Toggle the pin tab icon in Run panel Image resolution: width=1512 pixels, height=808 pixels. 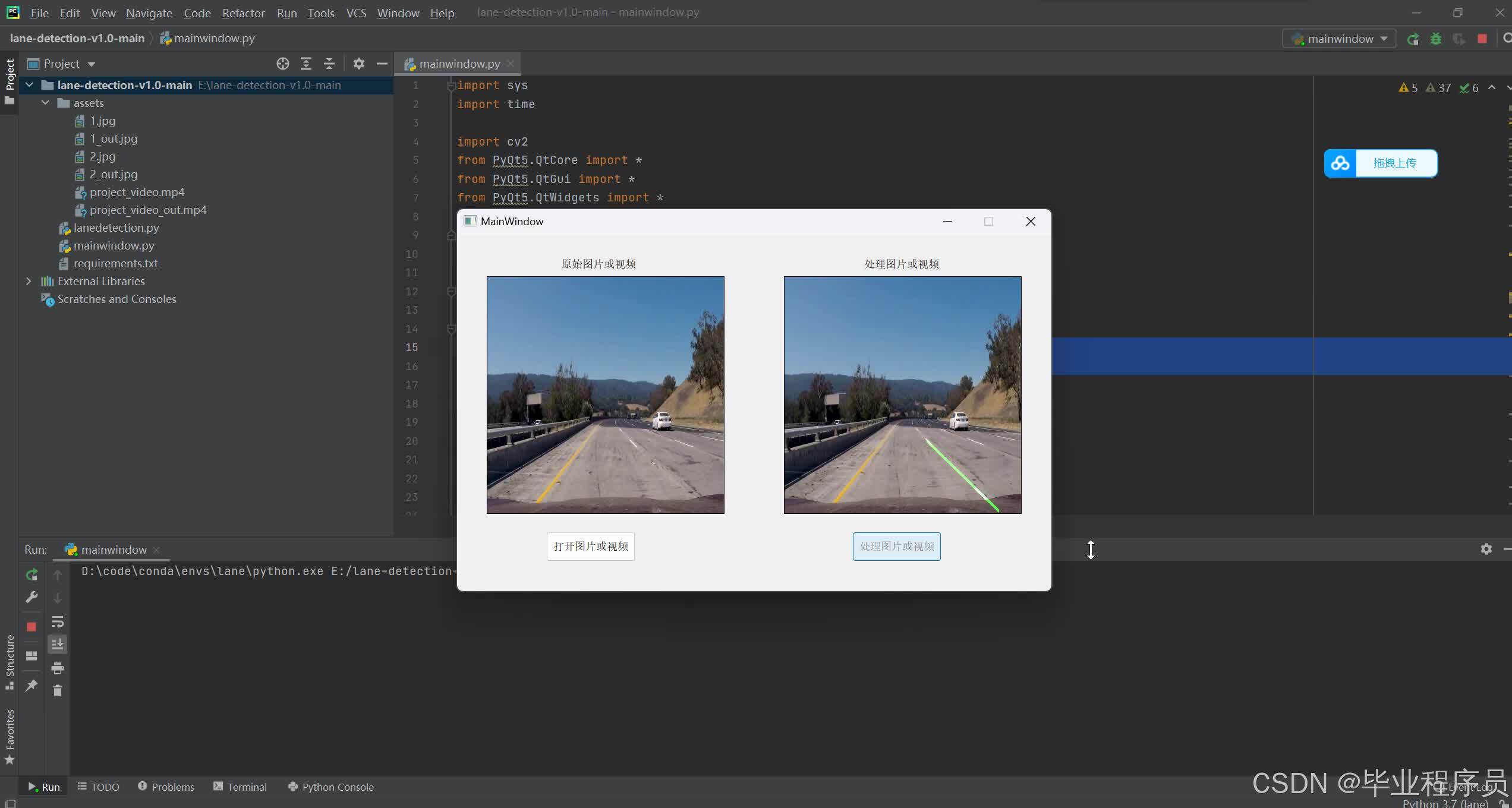tap(31, 686)
